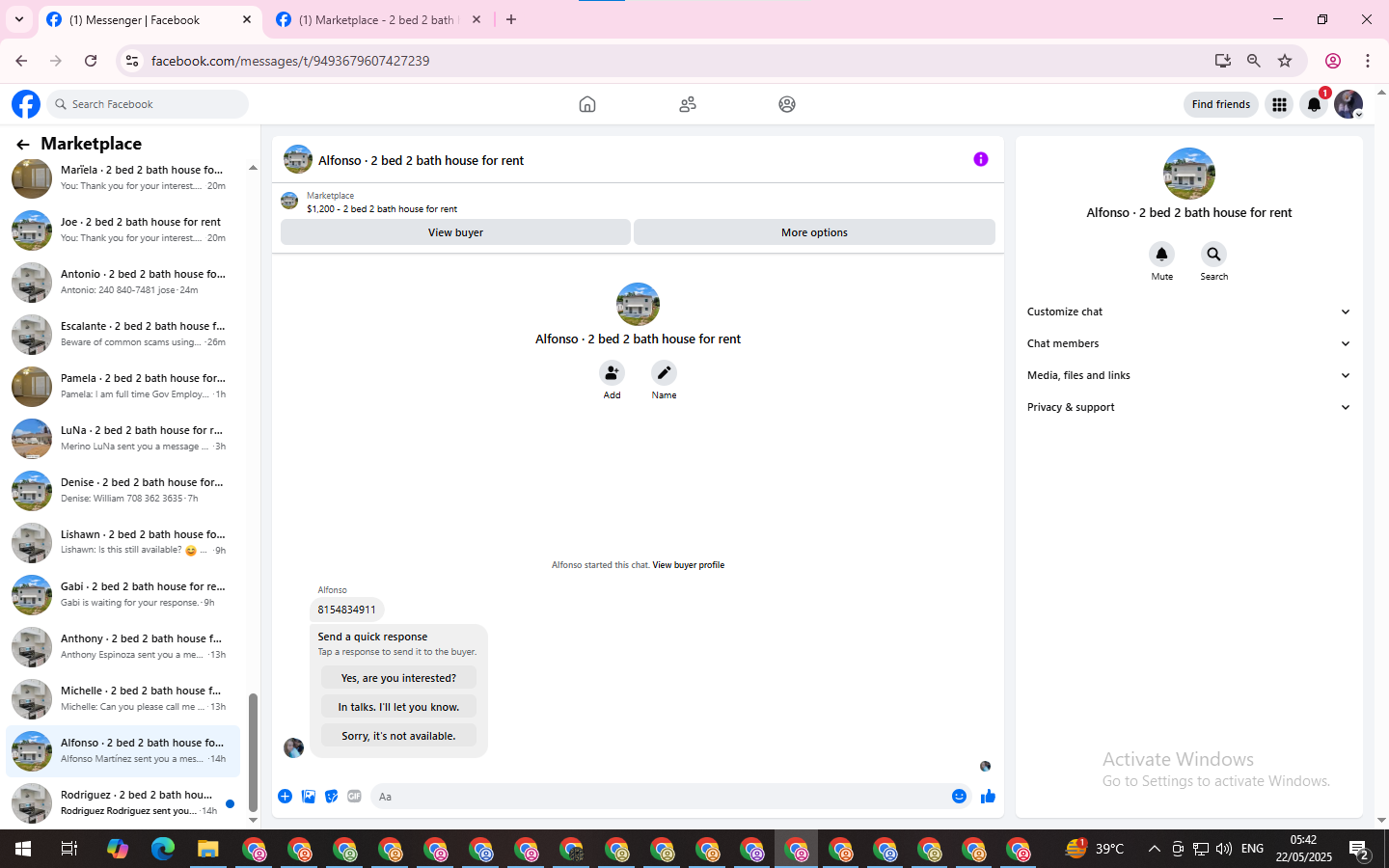Viewport: 1389px width, 868px height.
Task: Bookmark this page with the star icon
Action: [x=1285, y=61]
